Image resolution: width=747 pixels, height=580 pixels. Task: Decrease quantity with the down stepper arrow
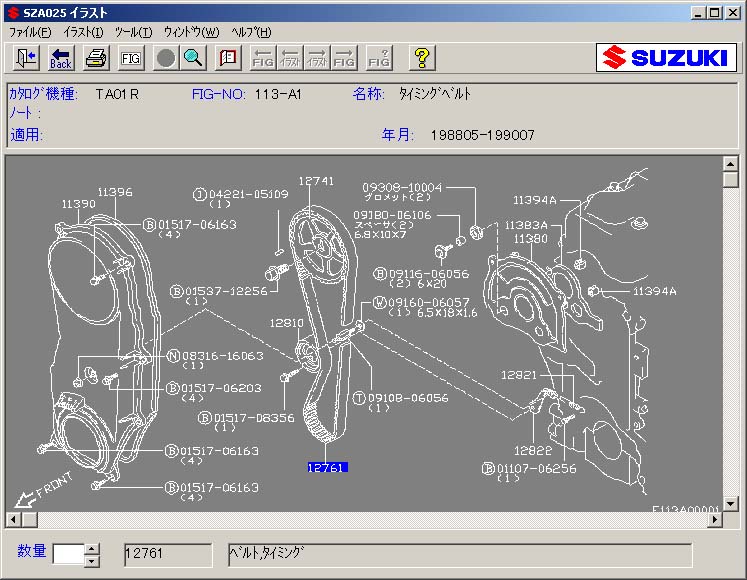click(92, 560)
